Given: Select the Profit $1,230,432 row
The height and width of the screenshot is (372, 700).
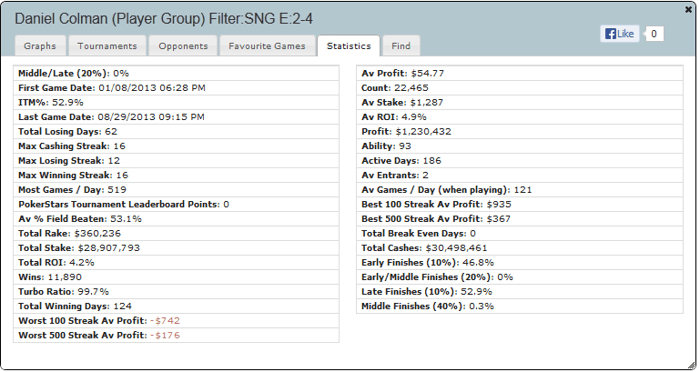Looking at the screenshot, I should [x=520, y=131].
